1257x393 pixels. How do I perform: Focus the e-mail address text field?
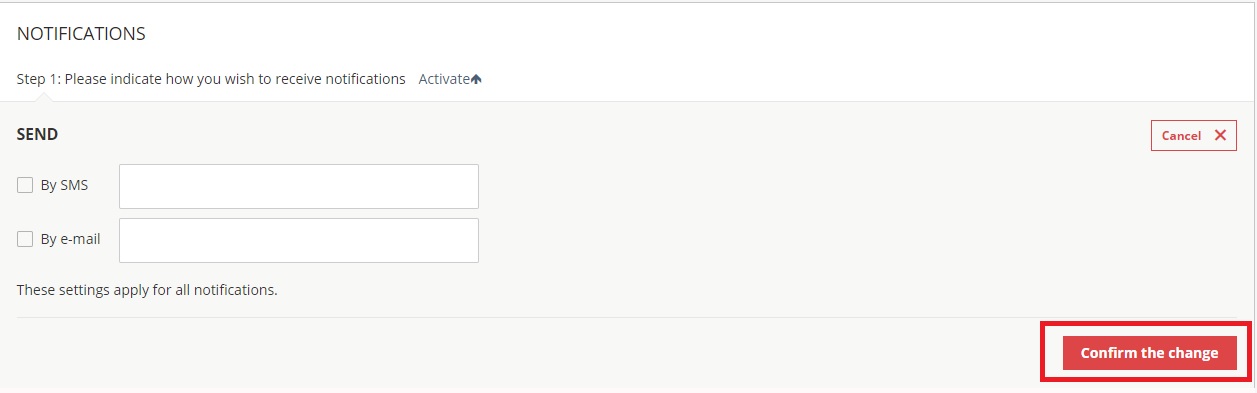tap(298, 240)
